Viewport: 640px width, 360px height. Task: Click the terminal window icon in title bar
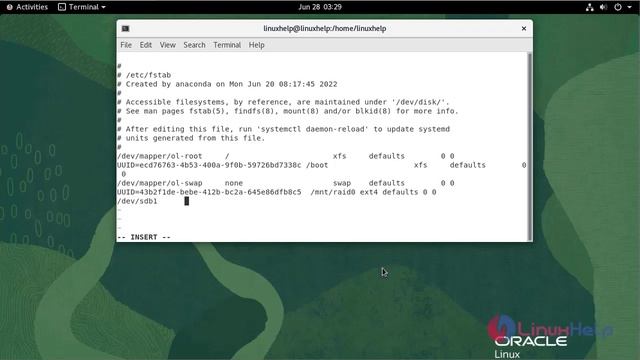[x=125, y=29]
